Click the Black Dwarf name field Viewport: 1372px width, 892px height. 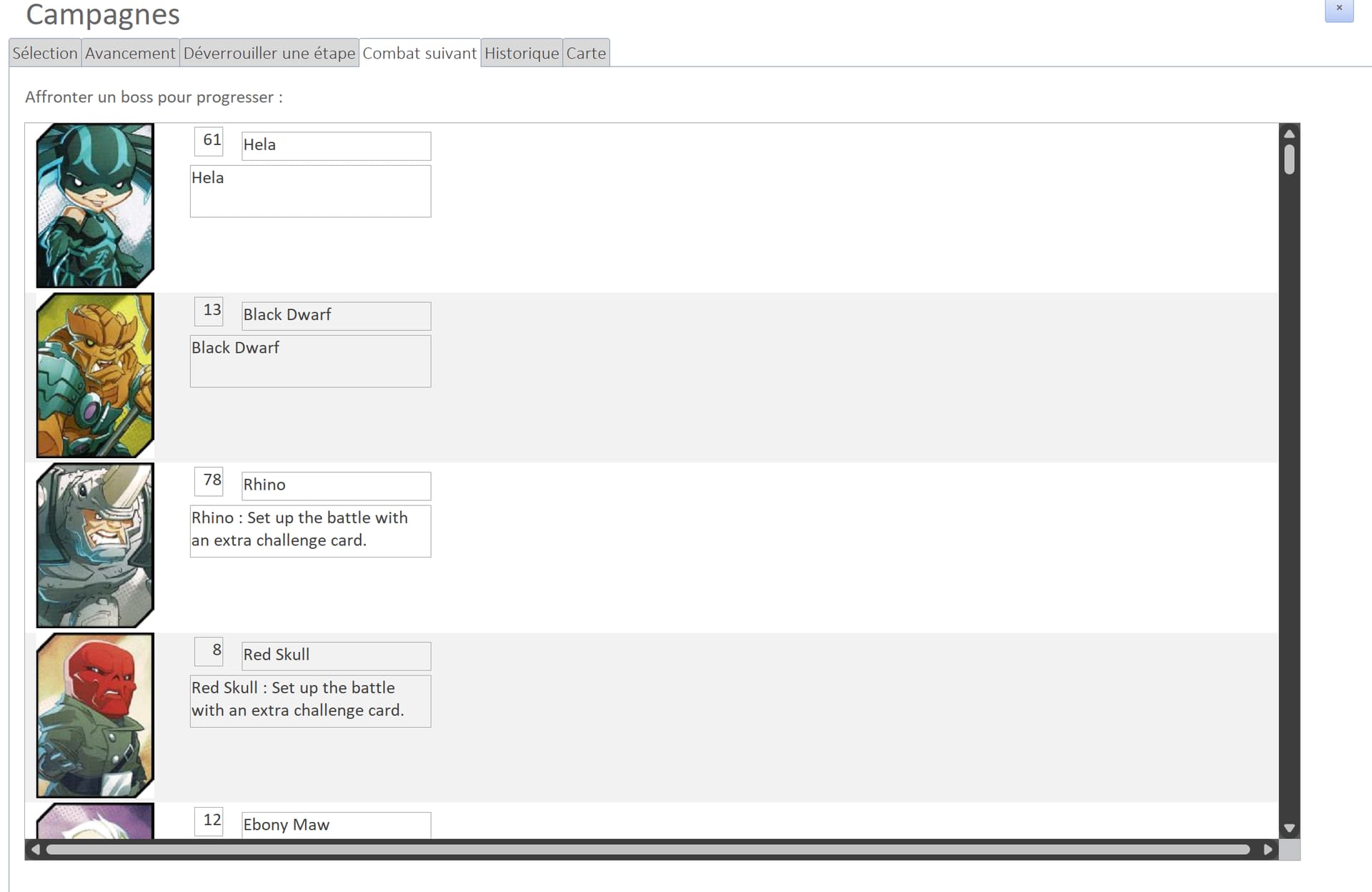pos(336,316)
